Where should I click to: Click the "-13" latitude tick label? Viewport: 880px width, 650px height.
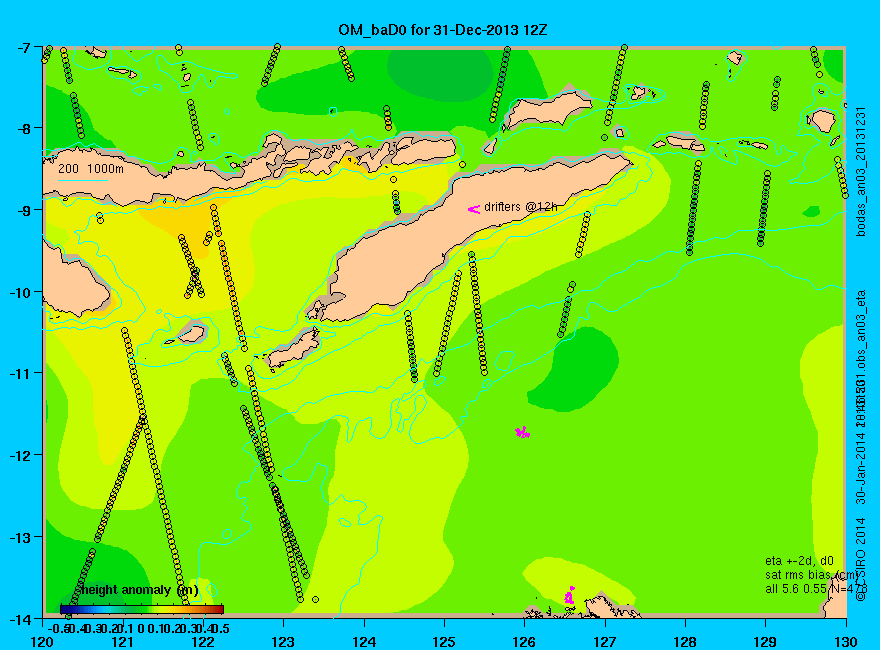click(x=20, y=537)
